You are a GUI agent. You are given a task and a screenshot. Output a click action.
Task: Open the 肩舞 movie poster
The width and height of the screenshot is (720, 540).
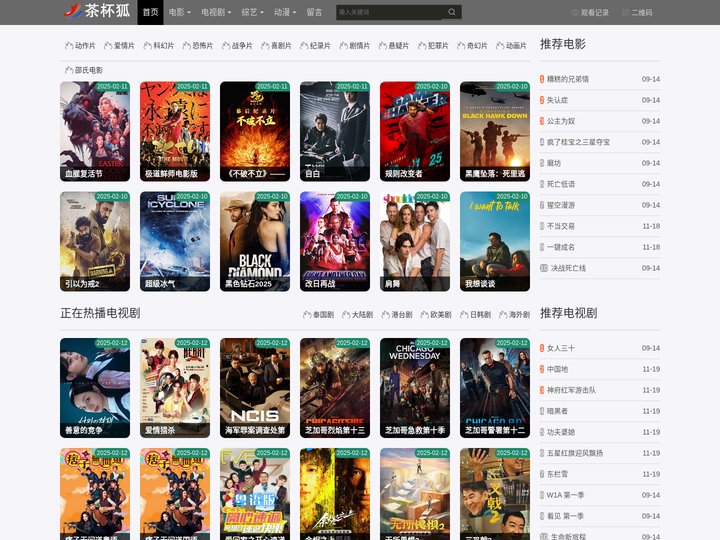point(415,242)
